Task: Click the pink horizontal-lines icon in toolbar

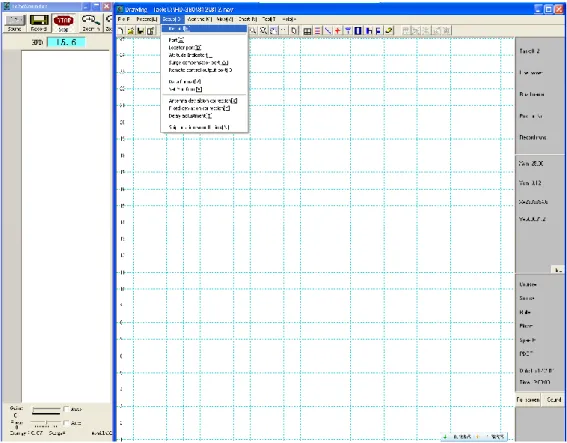Action: (317, 31)
